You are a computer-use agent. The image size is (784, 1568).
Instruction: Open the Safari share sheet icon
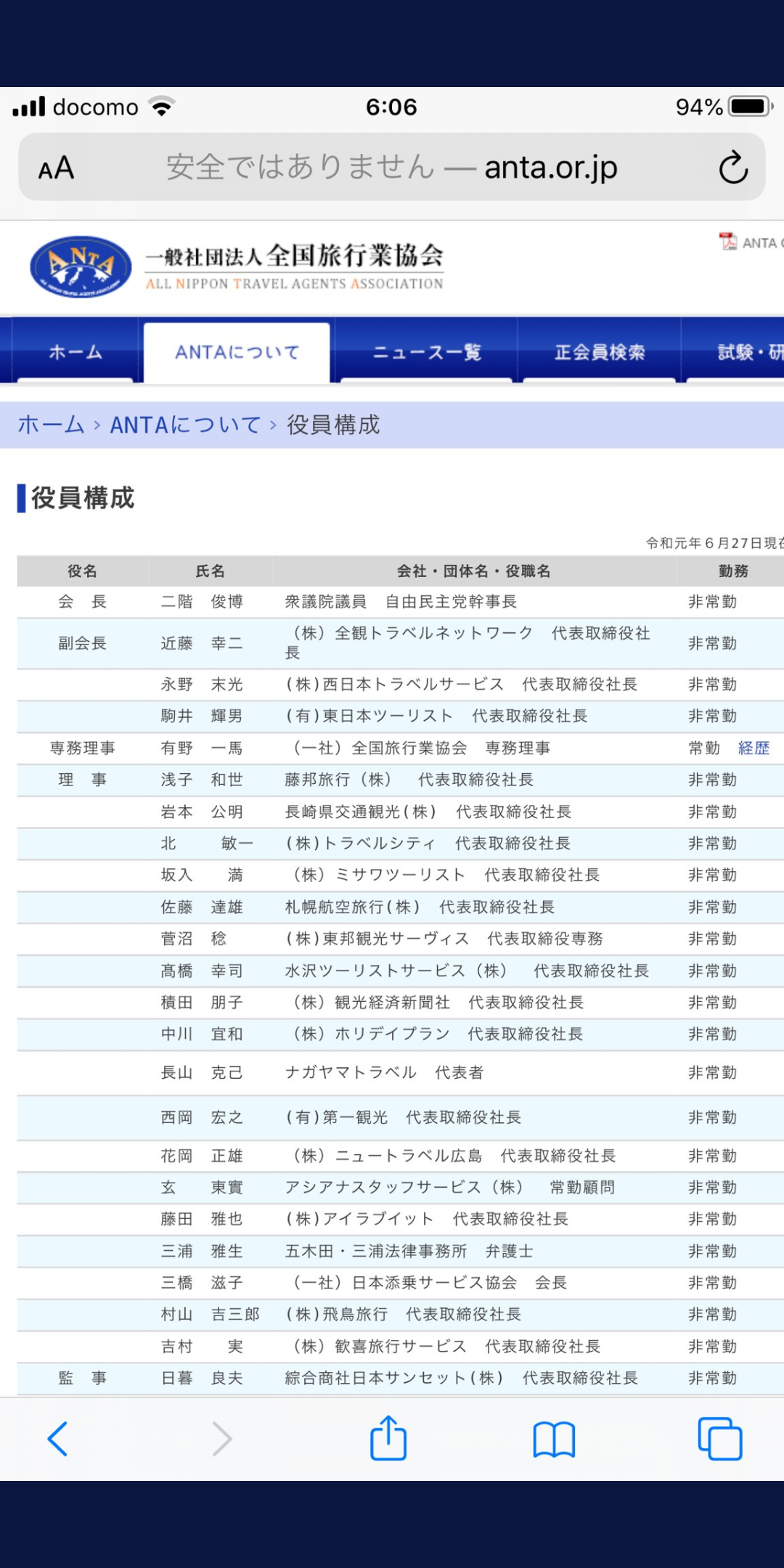point(388,1437)
